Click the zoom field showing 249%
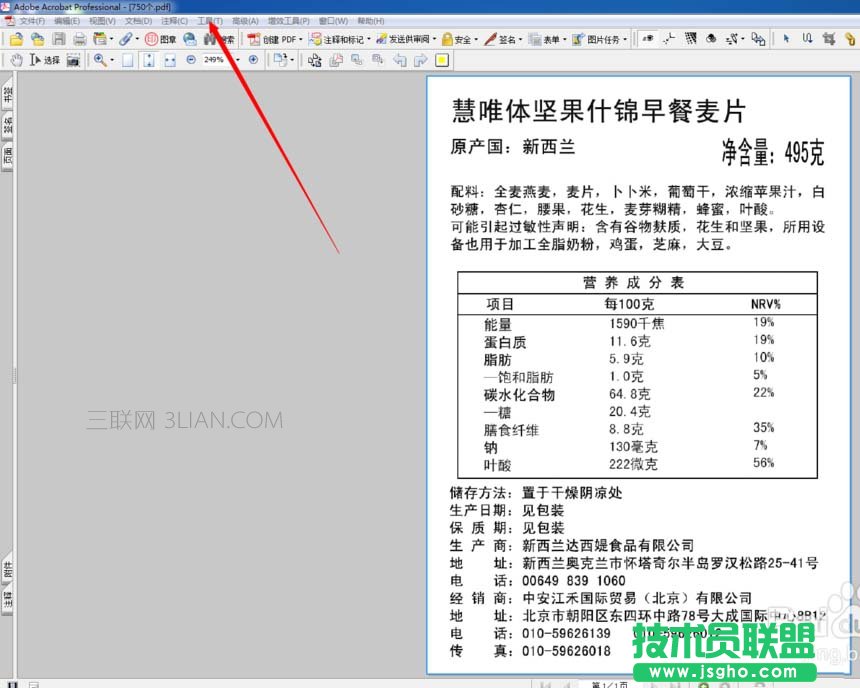Screen dimensions: 860x688 (x=215, y=59)
